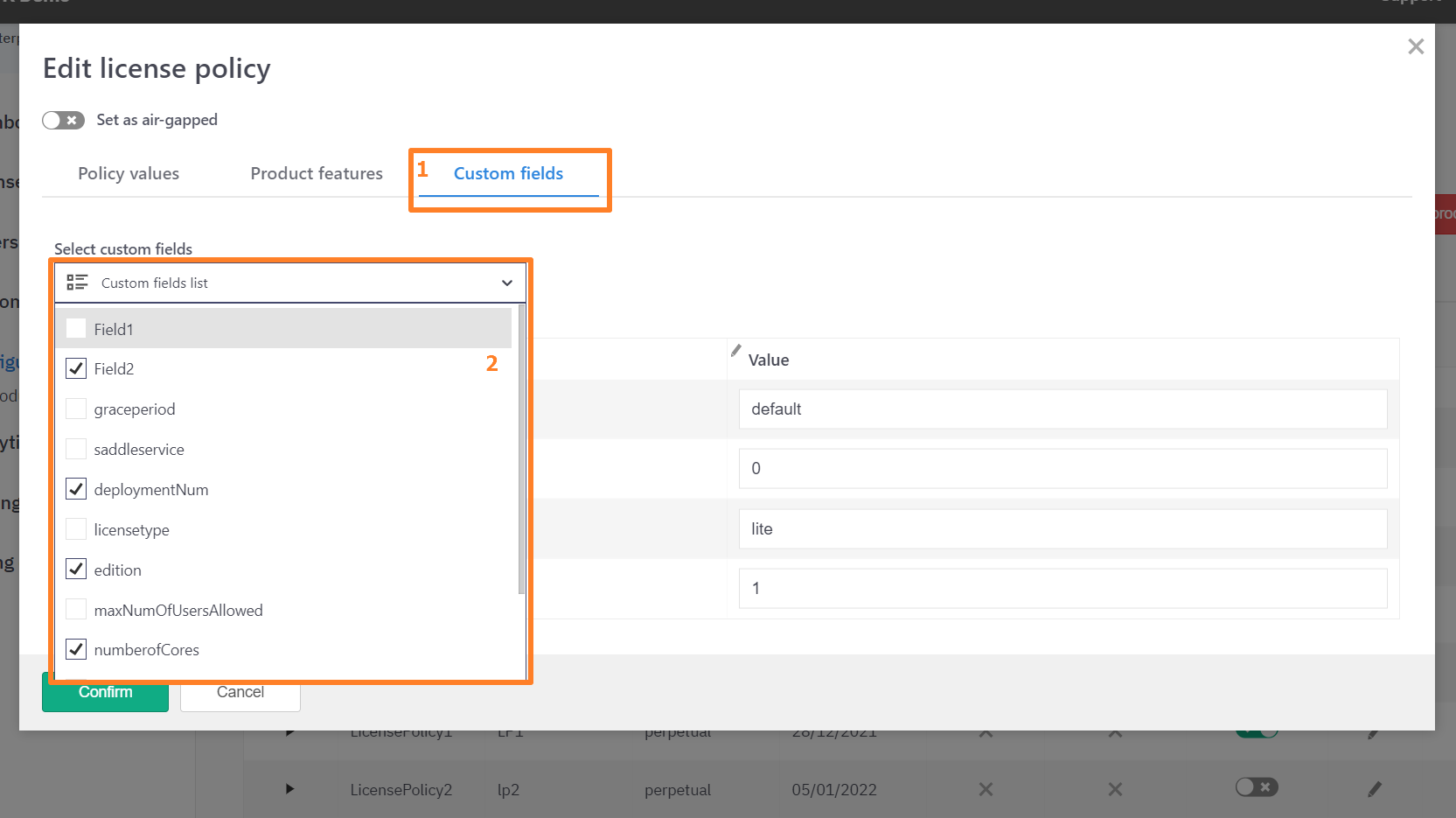Viewport: 1456px width, 818px height.
Task: Focus the value field containing "lite"
Action: 1062,529
